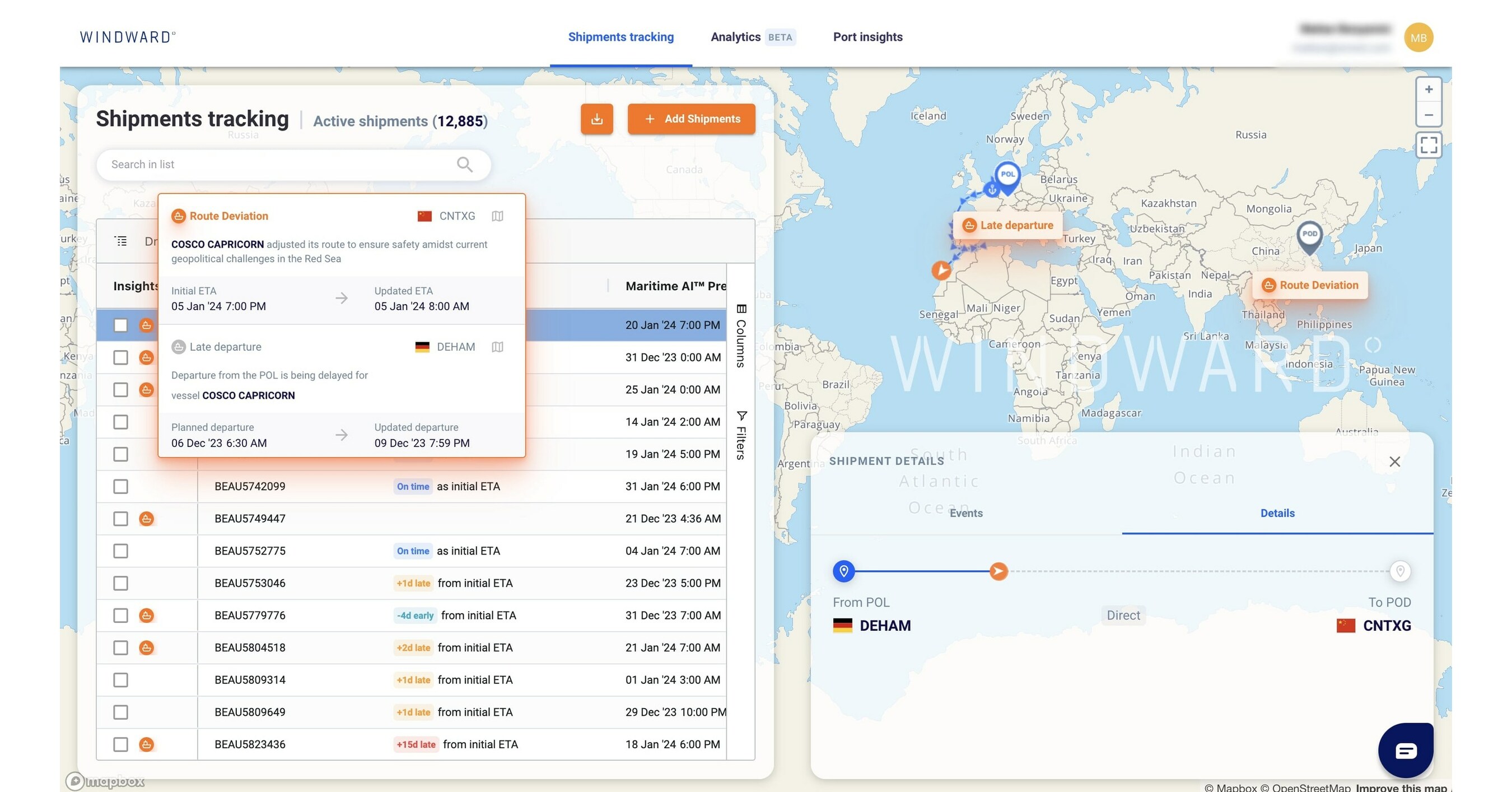Open the chat support bubble
The height and width of the screenshot is (792, 1512).
click(x=1405, y=750)
